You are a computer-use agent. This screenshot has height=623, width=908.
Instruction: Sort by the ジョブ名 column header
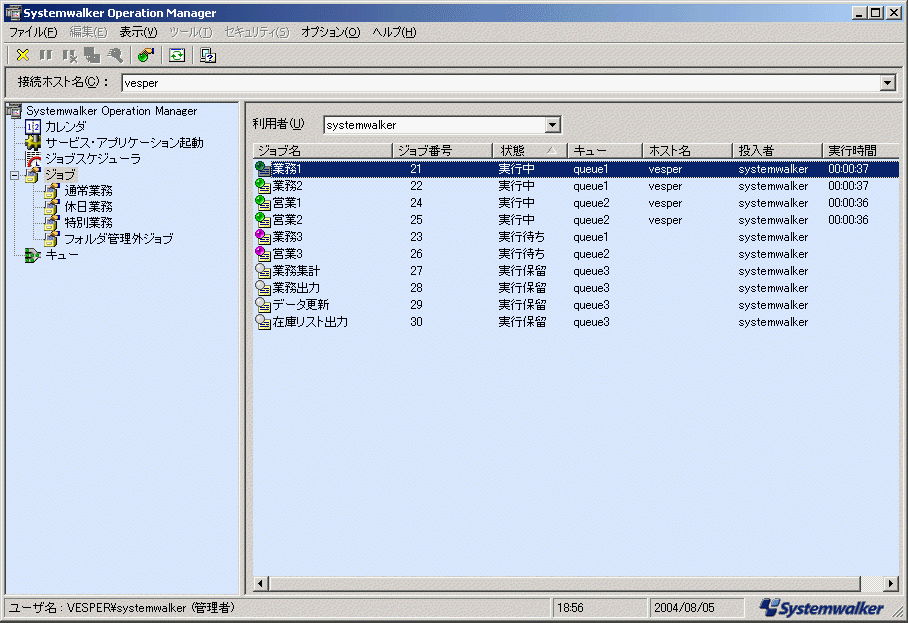click(x=323, y=151)
